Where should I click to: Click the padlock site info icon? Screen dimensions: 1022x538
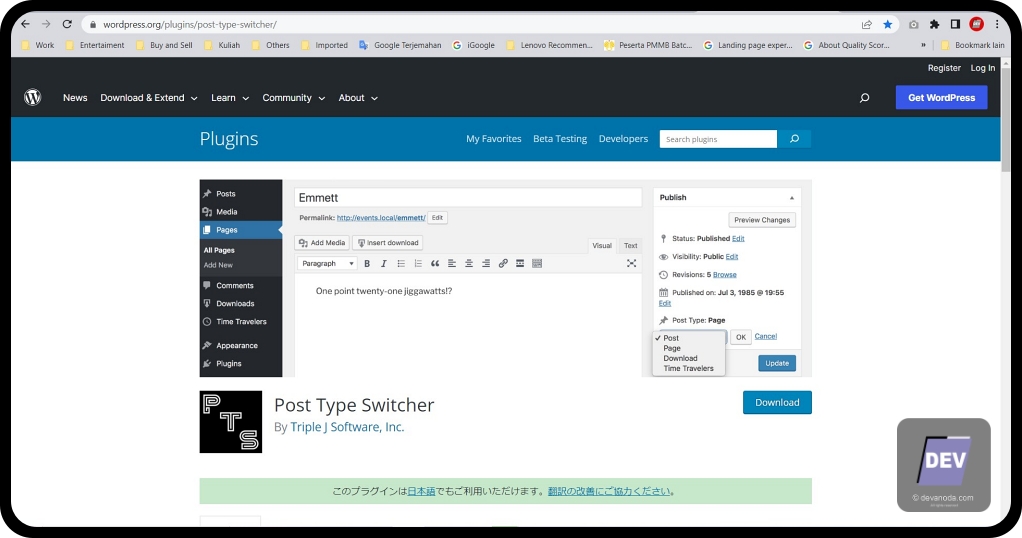point(93,25)
